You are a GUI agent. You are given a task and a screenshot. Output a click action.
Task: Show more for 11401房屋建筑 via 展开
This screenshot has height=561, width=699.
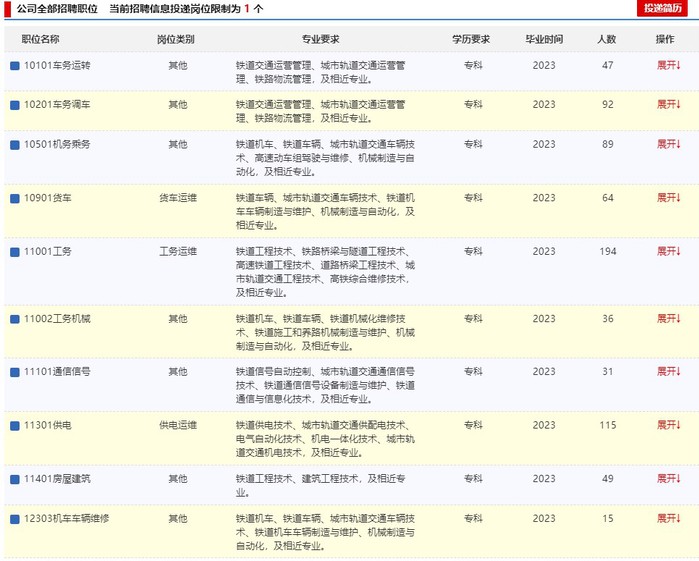[668, 478]
